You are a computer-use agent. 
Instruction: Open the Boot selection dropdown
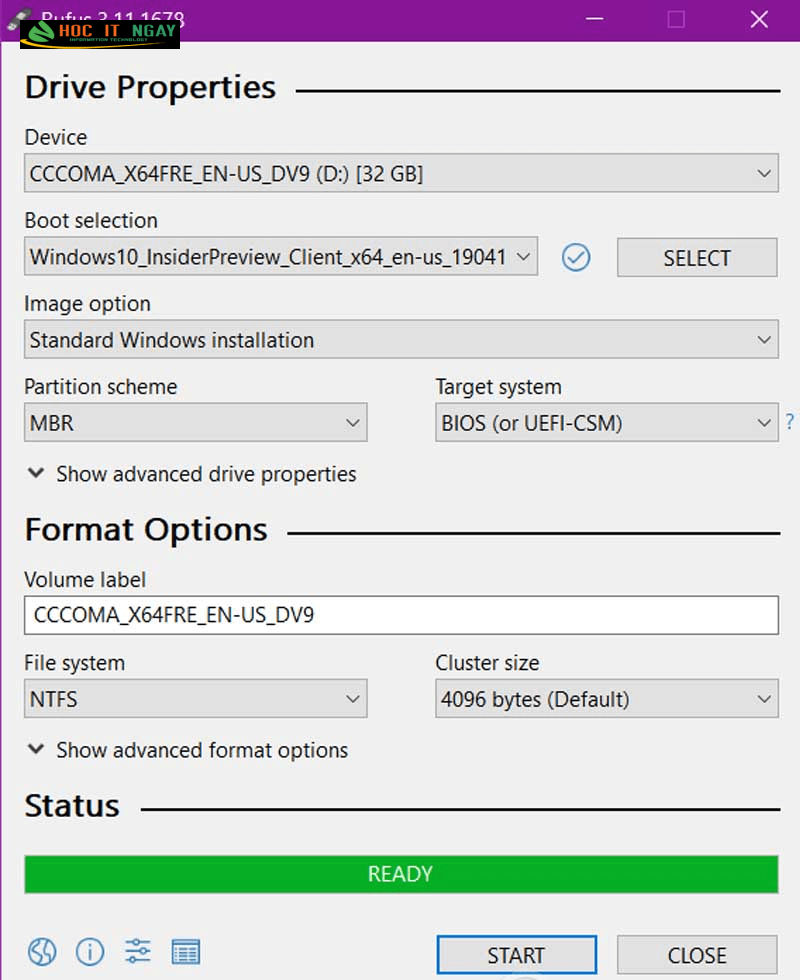281,256
